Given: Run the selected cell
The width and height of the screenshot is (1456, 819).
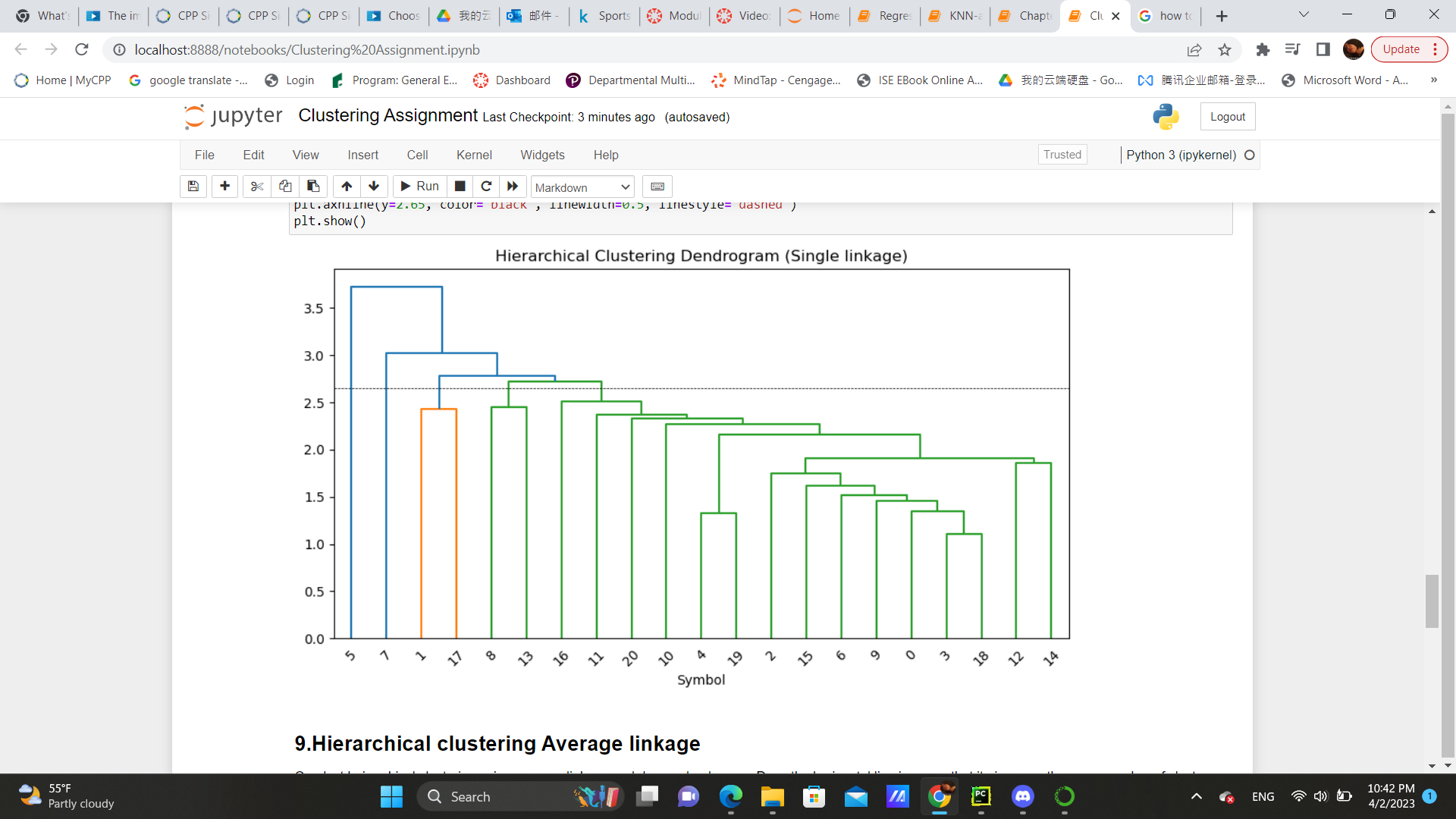Looking at the screenshot, I should coord(419,187).
